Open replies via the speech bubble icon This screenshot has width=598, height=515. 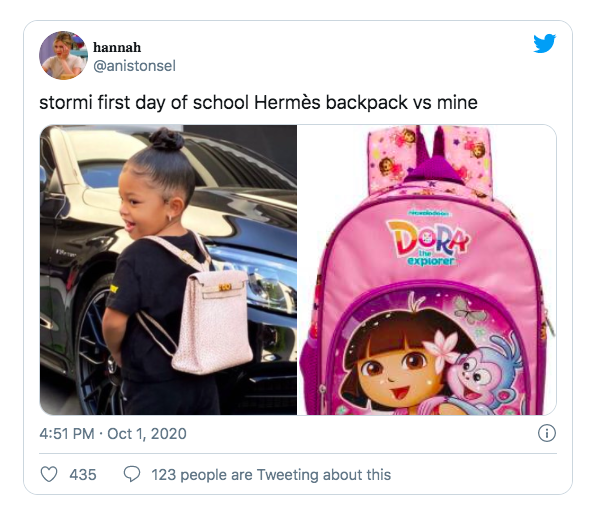(132, 474)
